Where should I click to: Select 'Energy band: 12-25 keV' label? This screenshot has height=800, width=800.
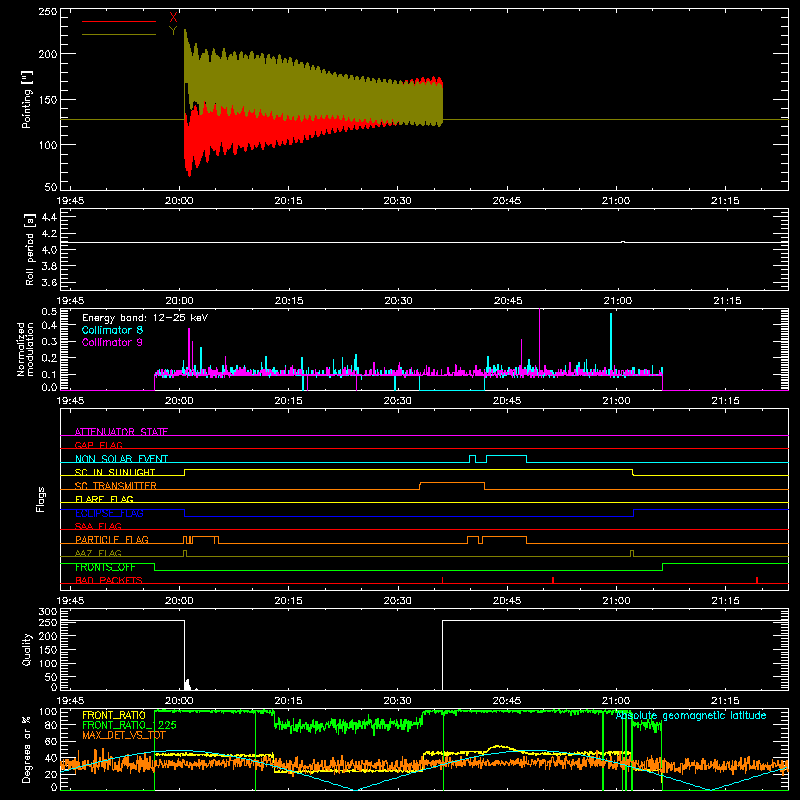(145, 318)
